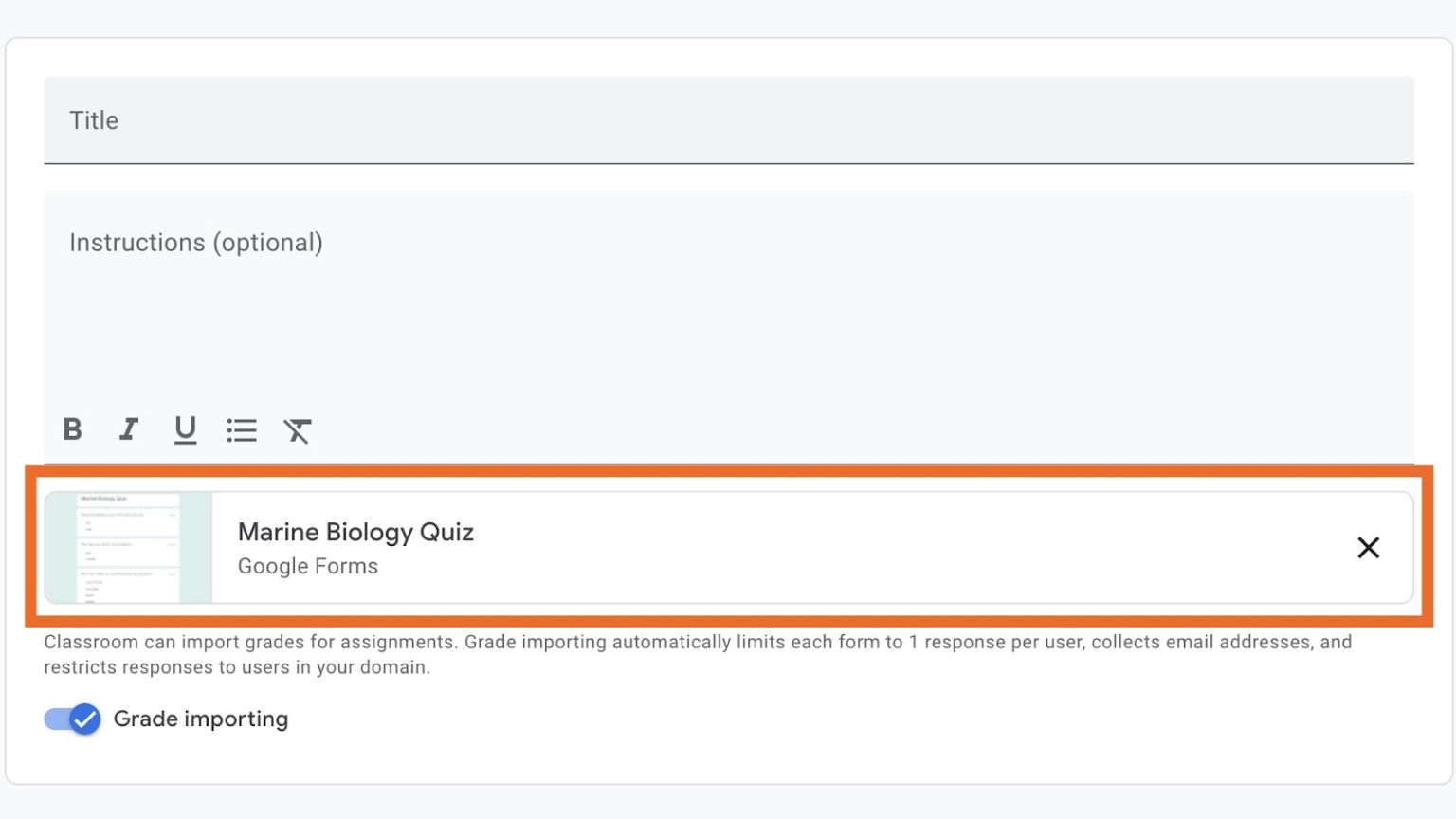Viewport: 1456px width, 819px height.
Task: Apply Italic formatting to instructions text
Action: 128,430
